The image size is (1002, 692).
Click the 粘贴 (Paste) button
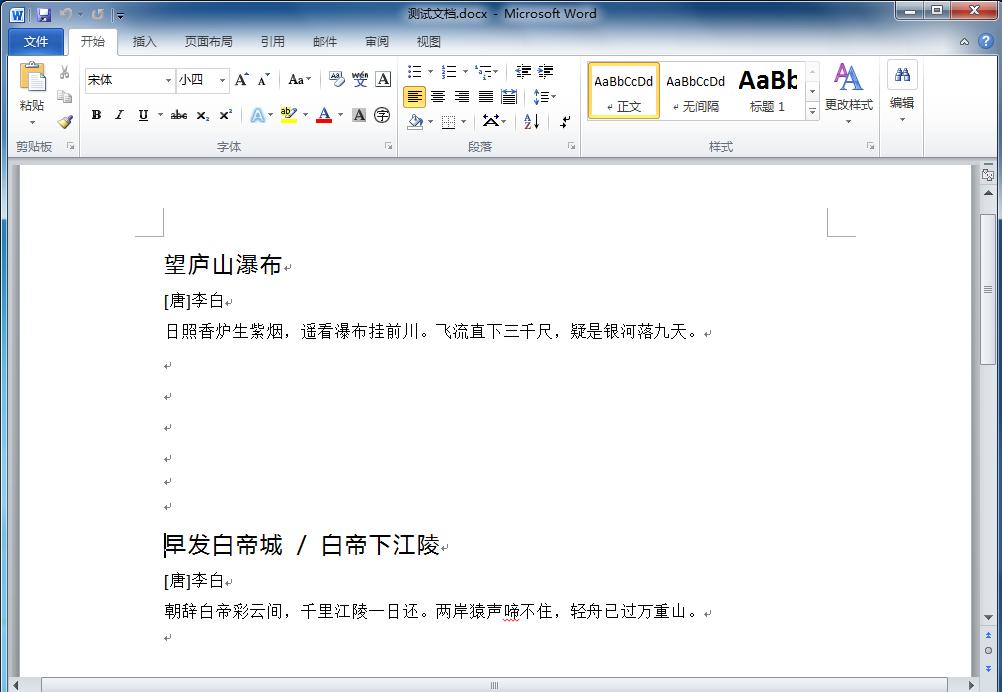31,85
